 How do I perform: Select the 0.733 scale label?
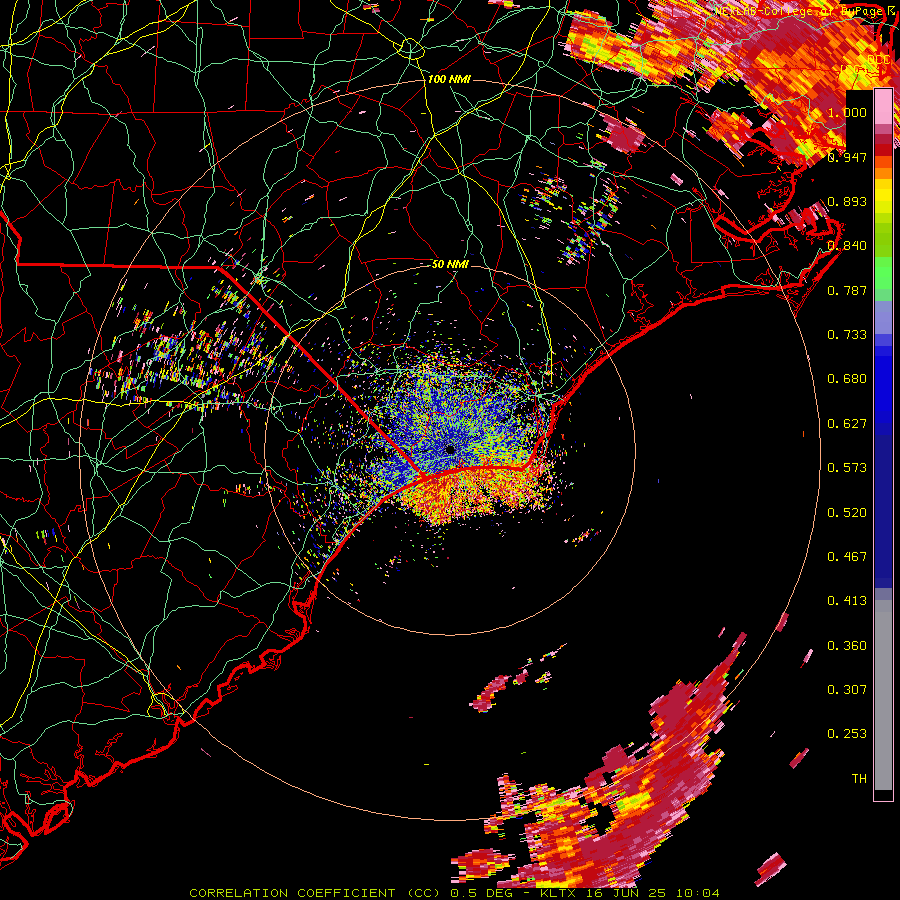847,335
